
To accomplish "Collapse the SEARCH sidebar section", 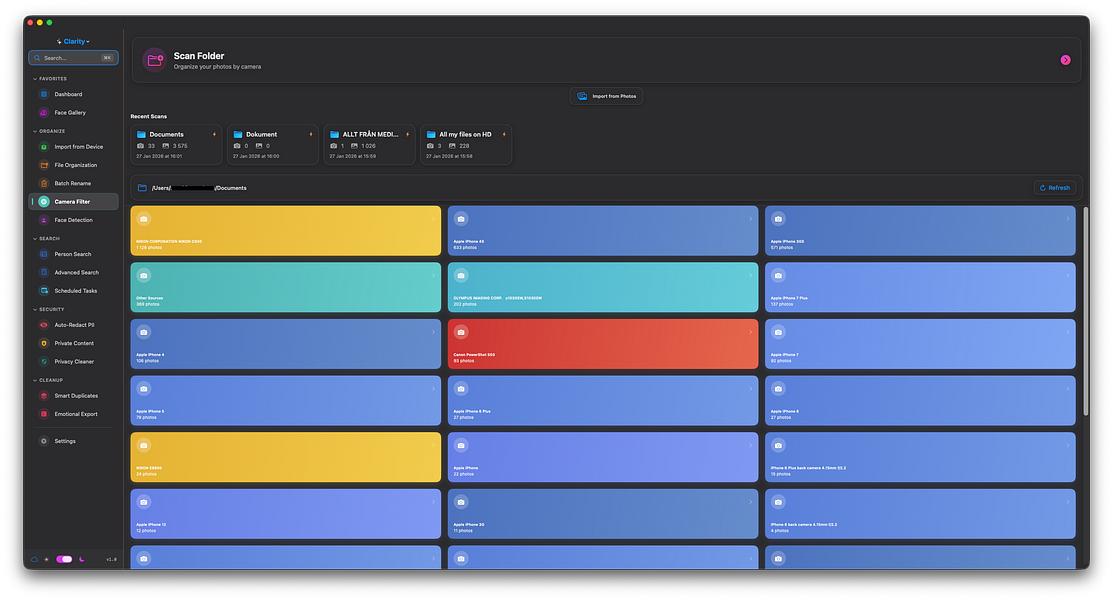I will (35, 239).
